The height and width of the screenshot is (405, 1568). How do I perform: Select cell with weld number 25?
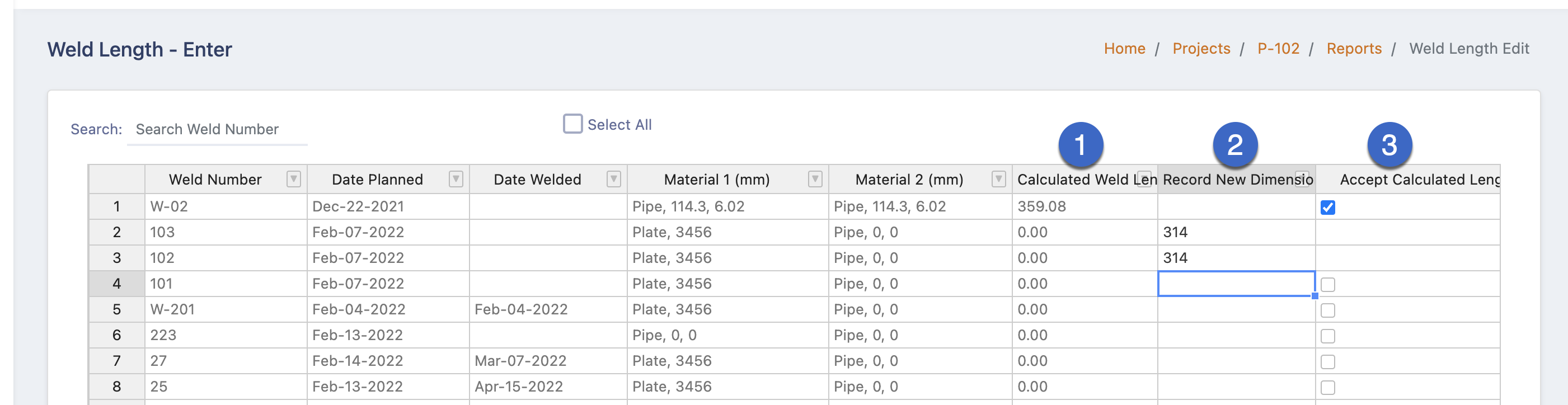click(226, 387)
